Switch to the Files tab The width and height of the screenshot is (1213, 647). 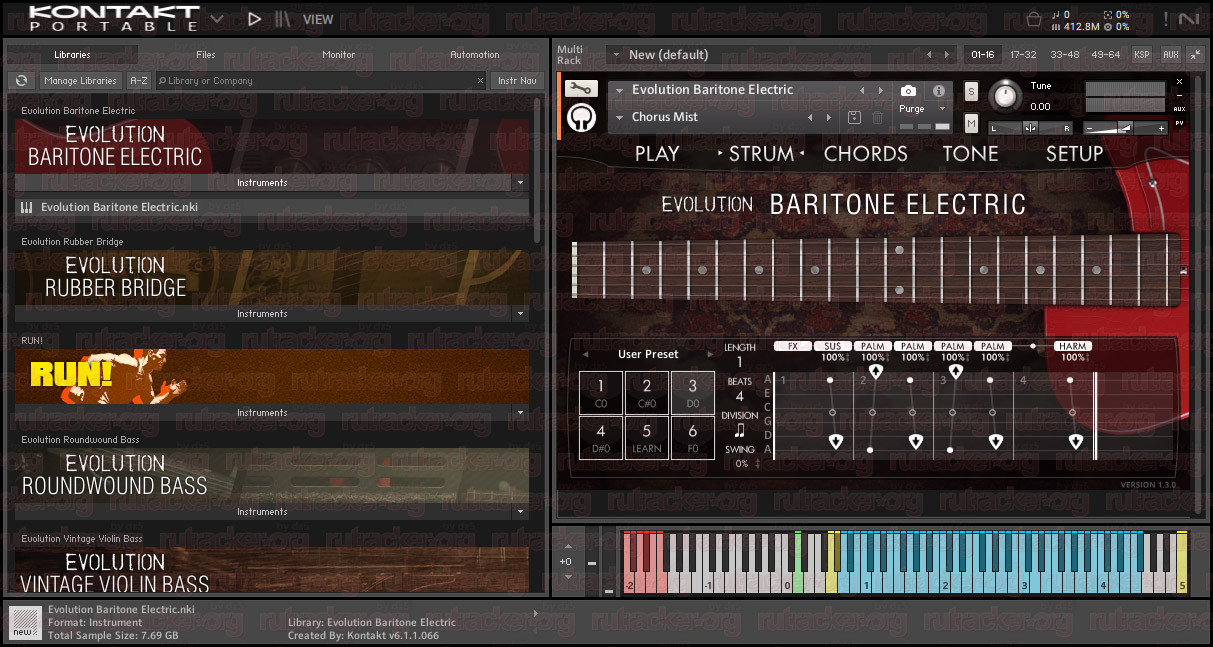[x=206, y=55]
